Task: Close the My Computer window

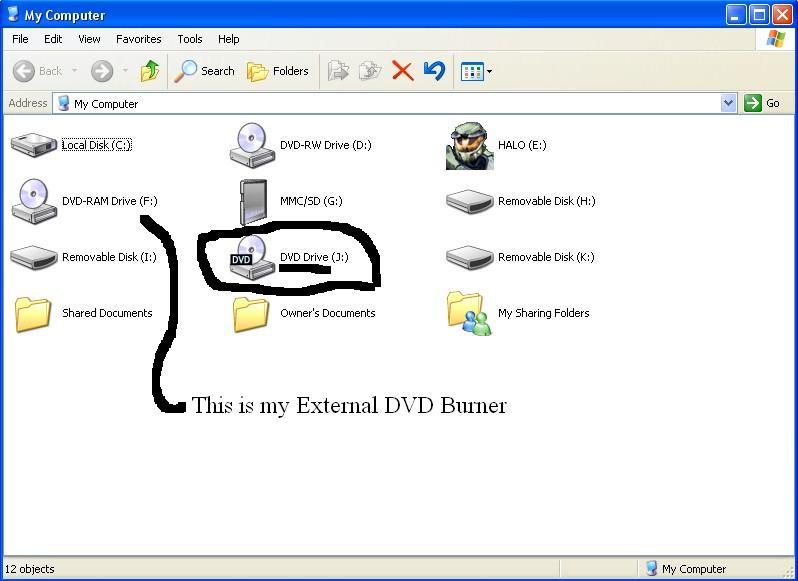Action: click(x=782, y=14)
